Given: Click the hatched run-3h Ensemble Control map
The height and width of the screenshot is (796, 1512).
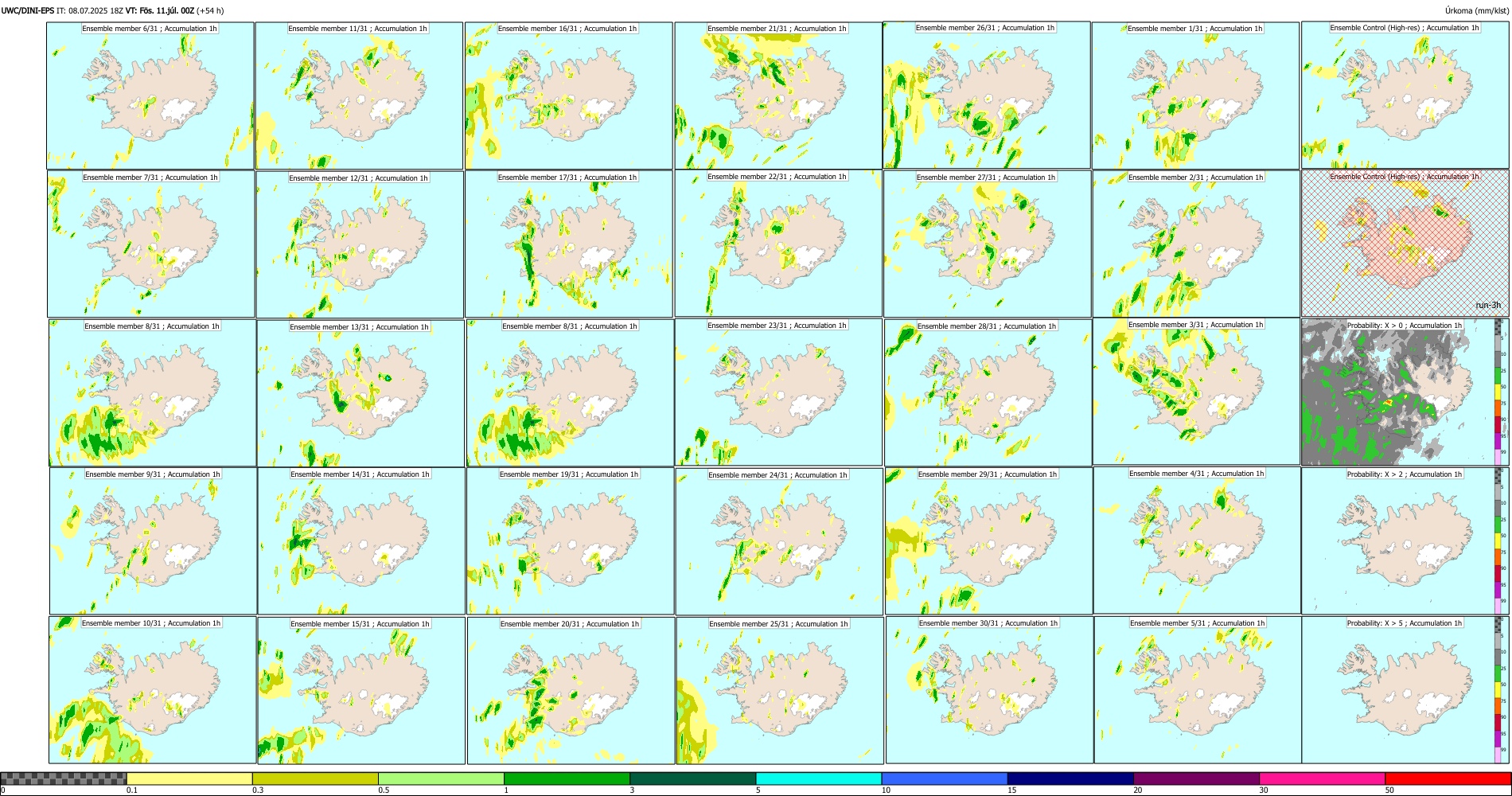Looking at the screenshot, I should click(1405, 244).
